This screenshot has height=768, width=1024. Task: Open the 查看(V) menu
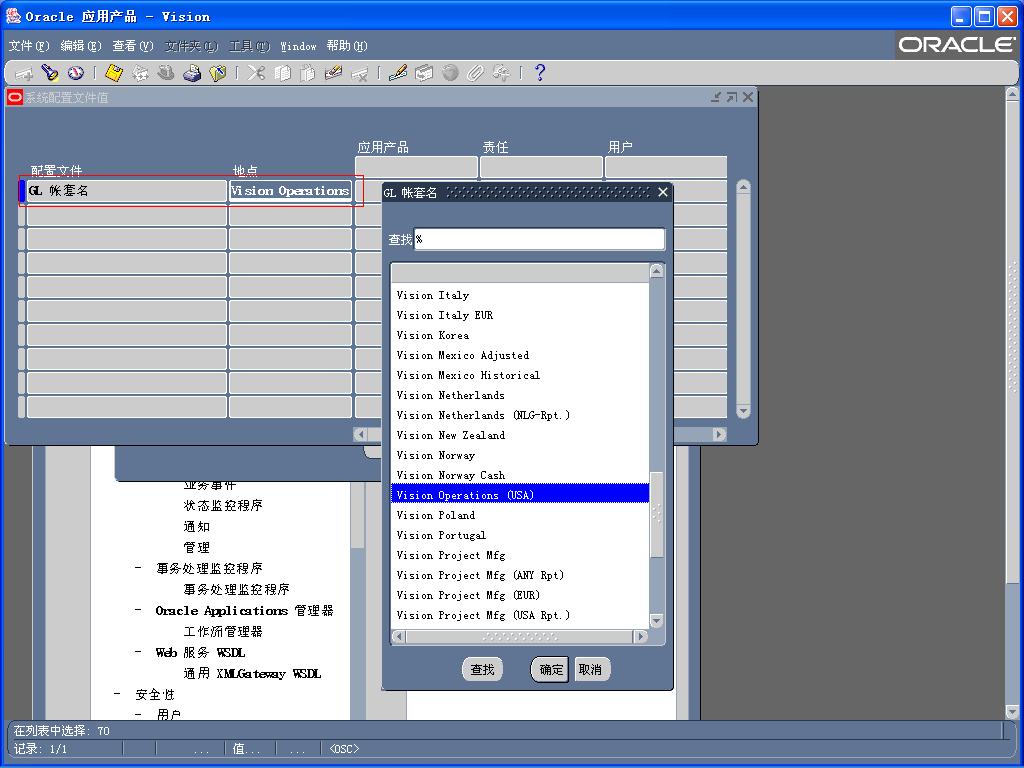[133, 46]
